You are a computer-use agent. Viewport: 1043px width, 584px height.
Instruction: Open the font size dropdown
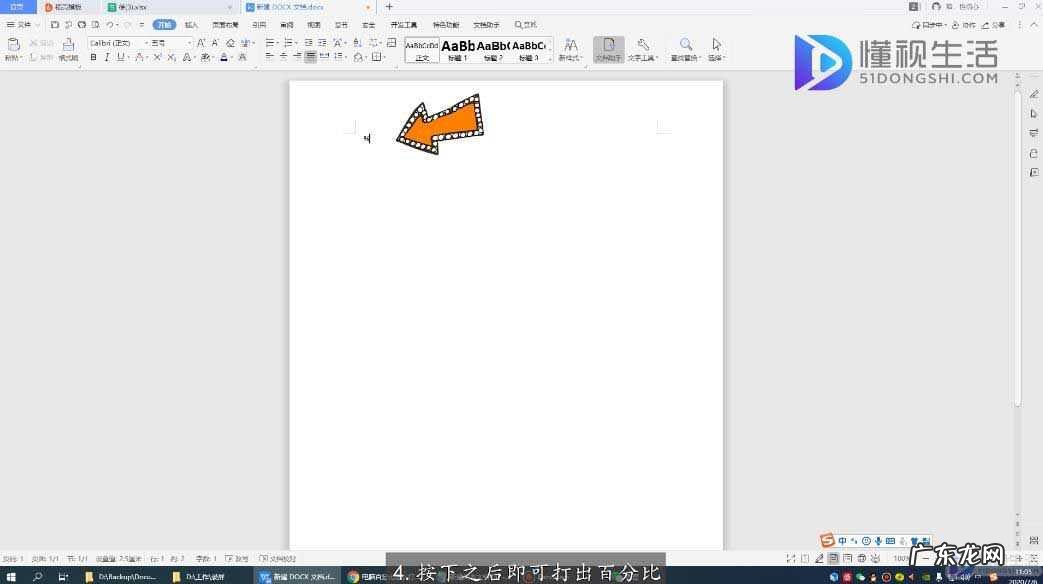coord(171,43)
